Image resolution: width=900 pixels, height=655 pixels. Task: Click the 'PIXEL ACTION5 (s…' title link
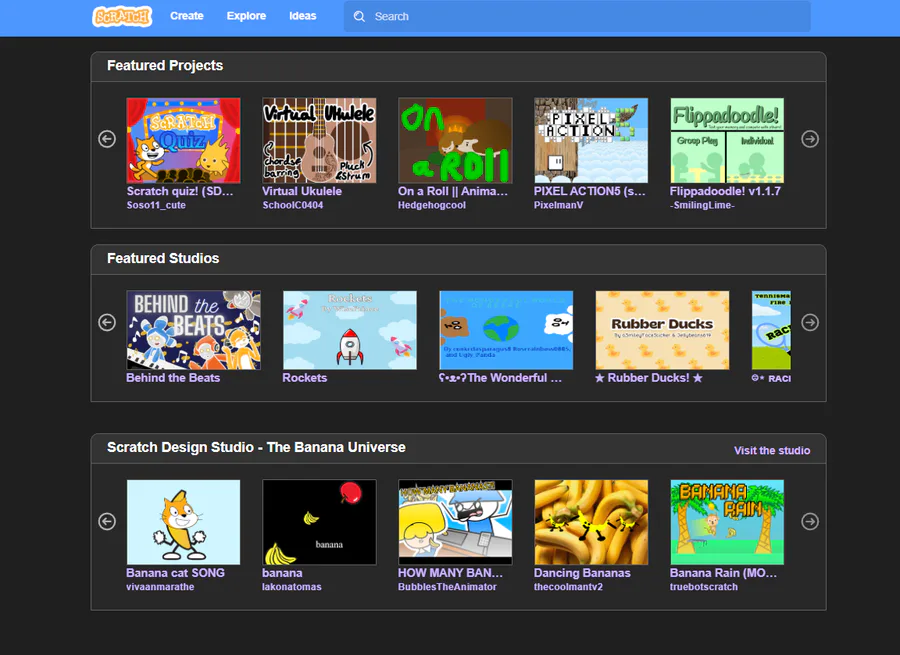click(x=589, y=191)
